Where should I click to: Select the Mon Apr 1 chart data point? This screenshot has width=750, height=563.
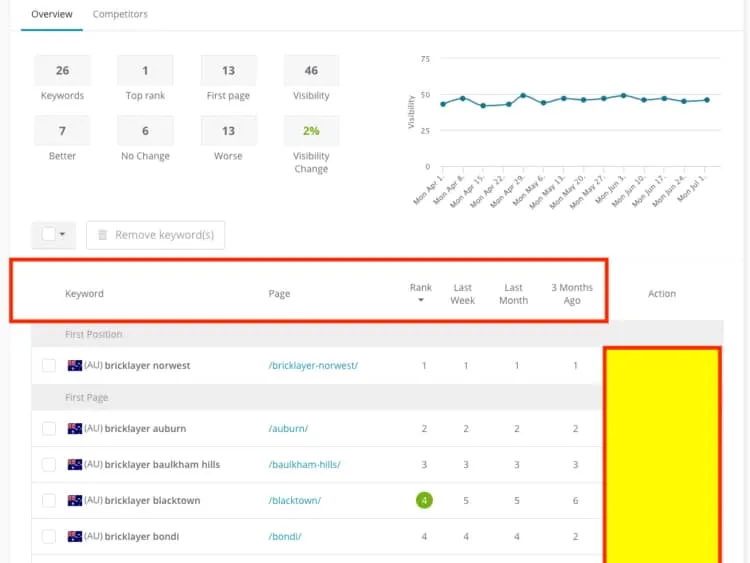pos(443,104)
